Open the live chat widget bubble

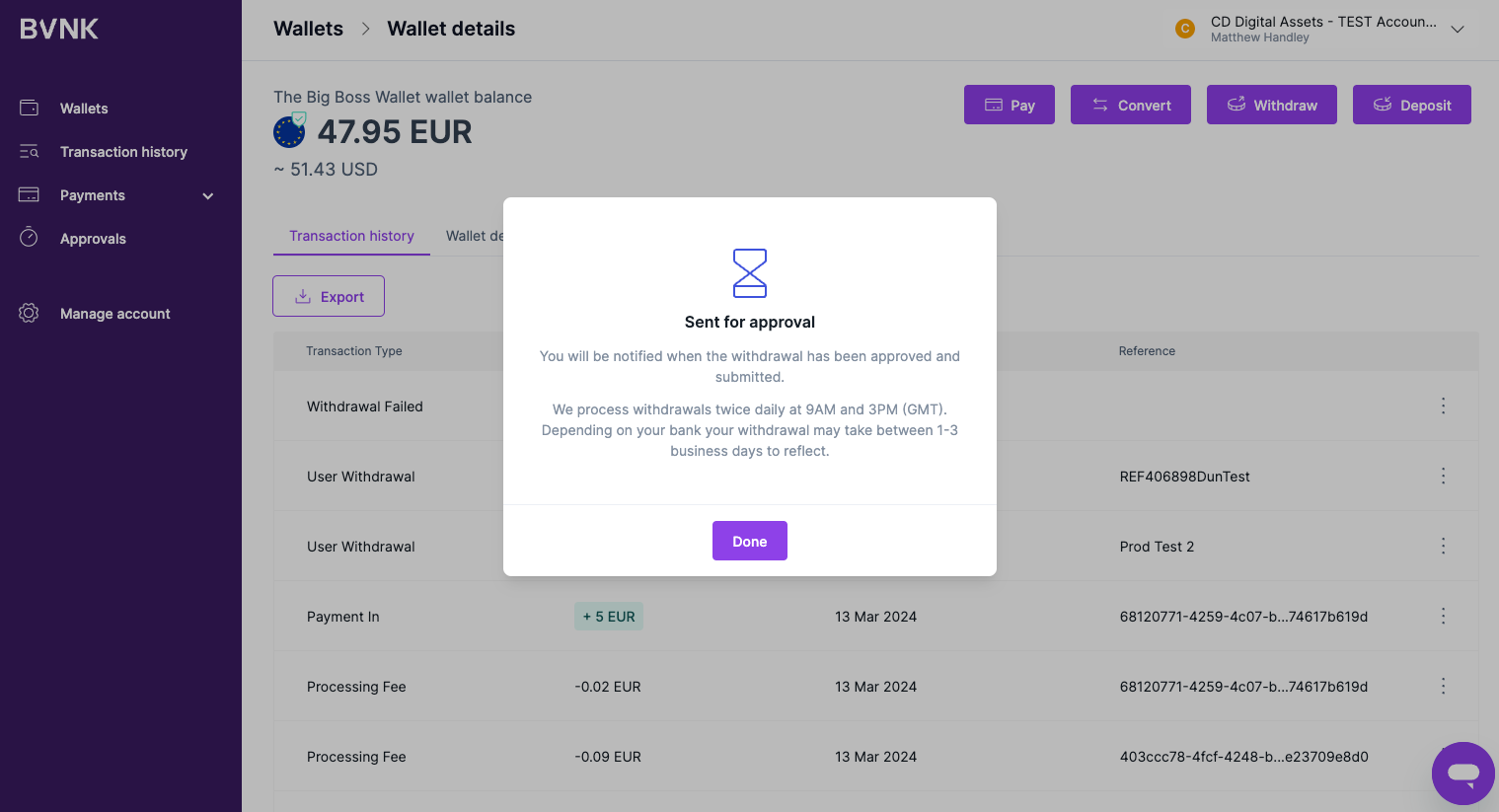(x=1462, y=774)
